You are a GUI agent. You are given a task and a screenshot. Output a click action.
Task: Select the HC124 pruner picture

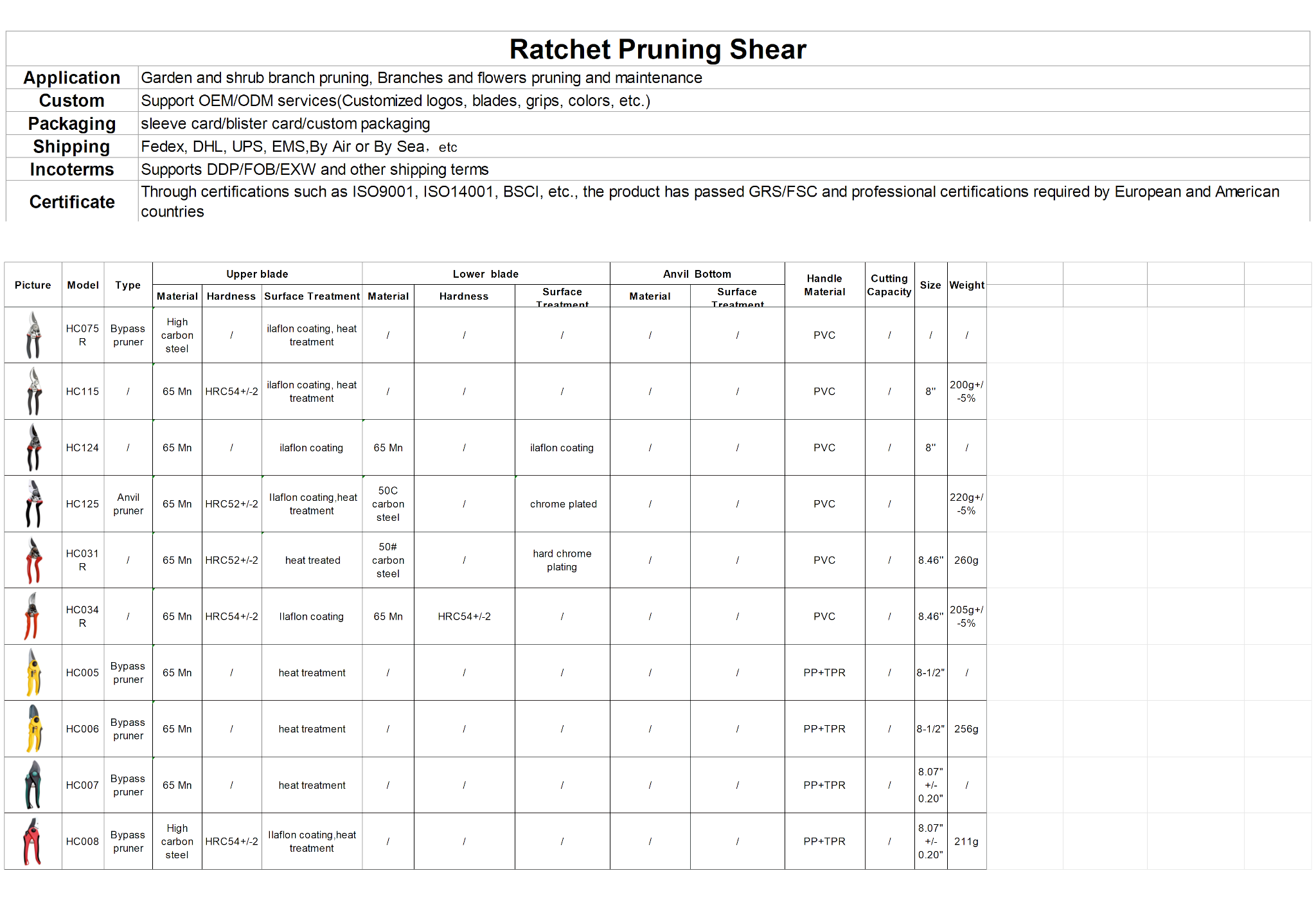point(33,447)
